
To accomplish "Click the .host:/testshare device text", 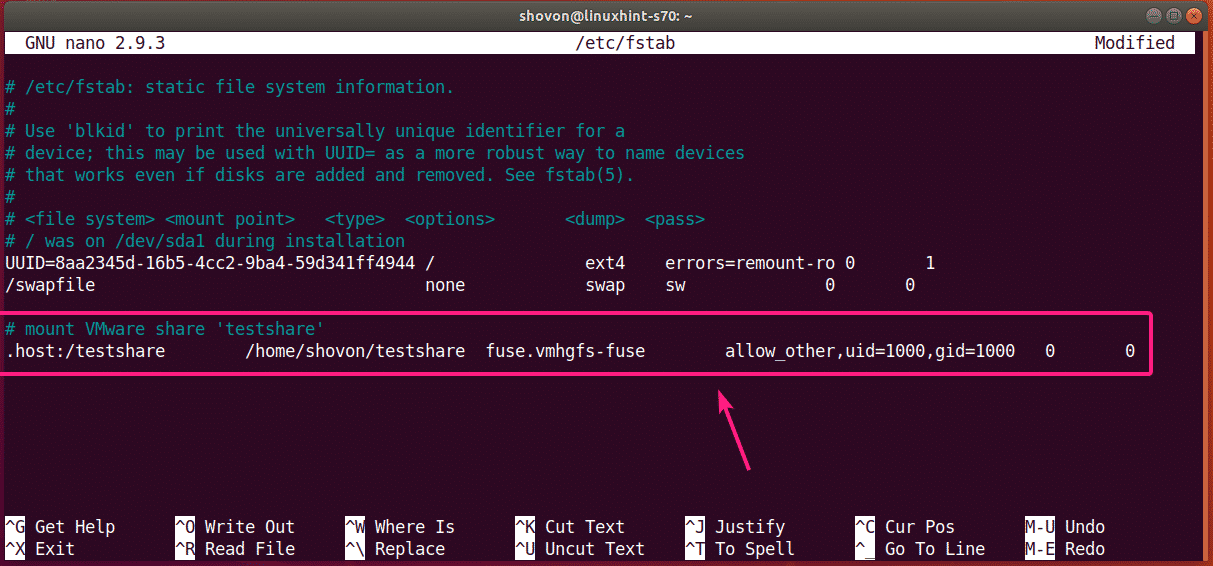I will (x=85, y=351).
